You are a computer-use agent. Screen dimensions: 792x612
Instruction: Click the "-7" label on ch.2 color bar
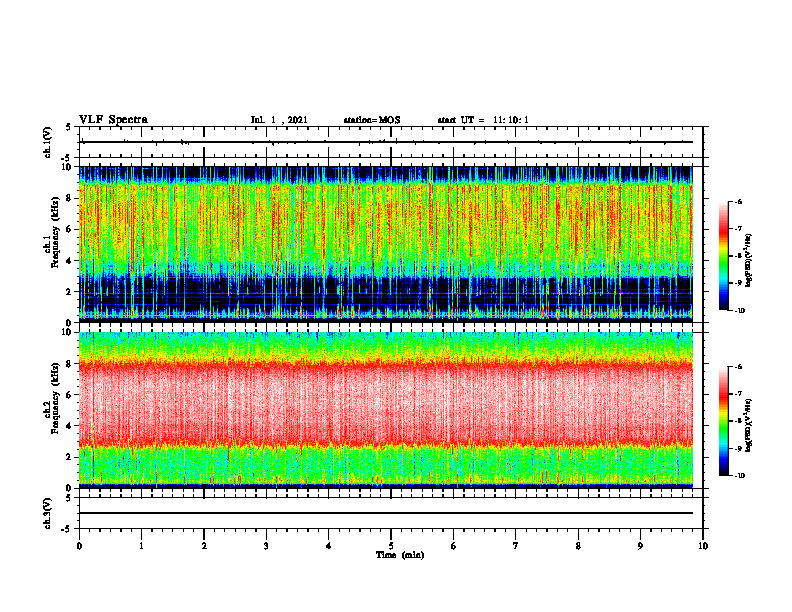tap(738, 394)
